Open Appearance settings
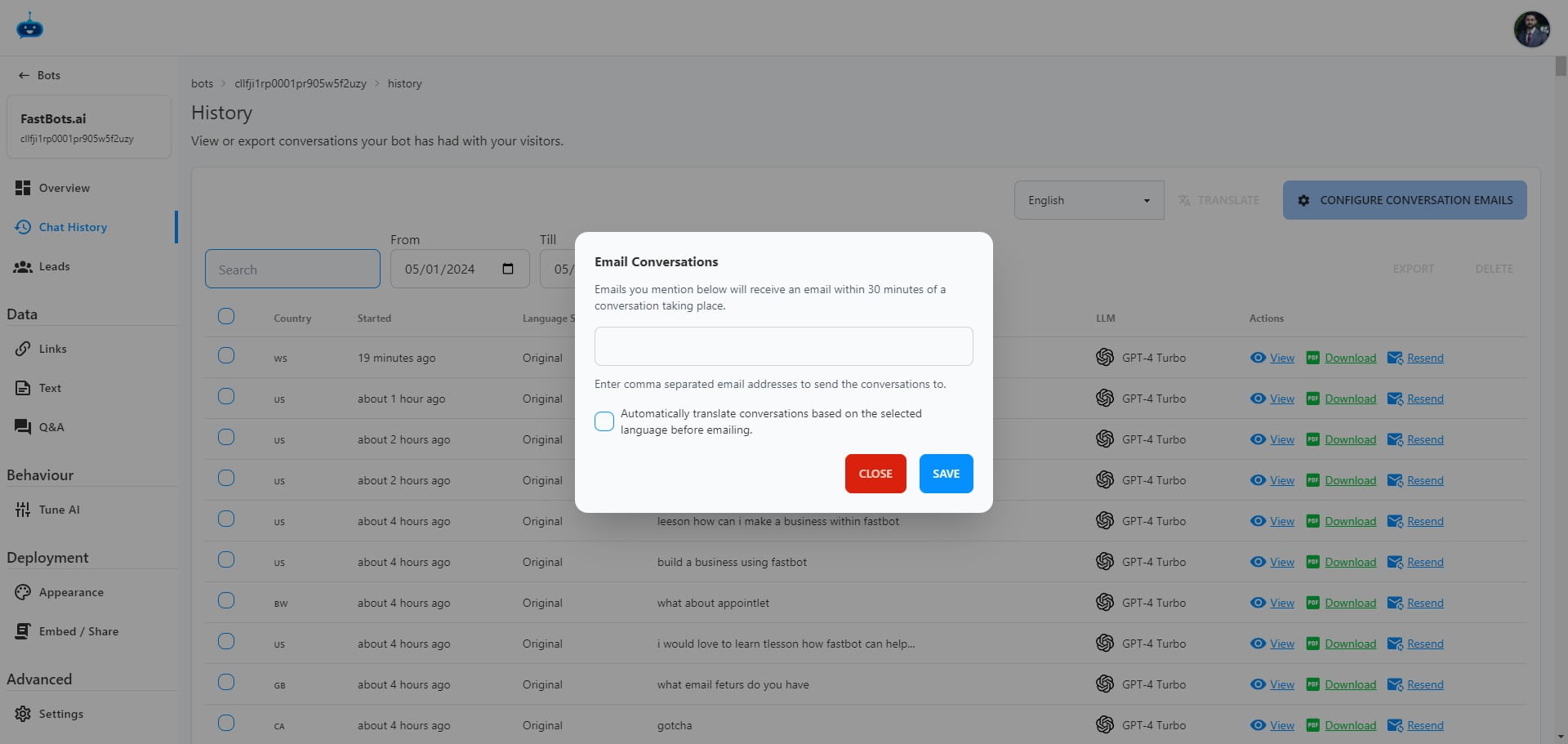Viewport: 1568px width, 744px height. point(88,592)
